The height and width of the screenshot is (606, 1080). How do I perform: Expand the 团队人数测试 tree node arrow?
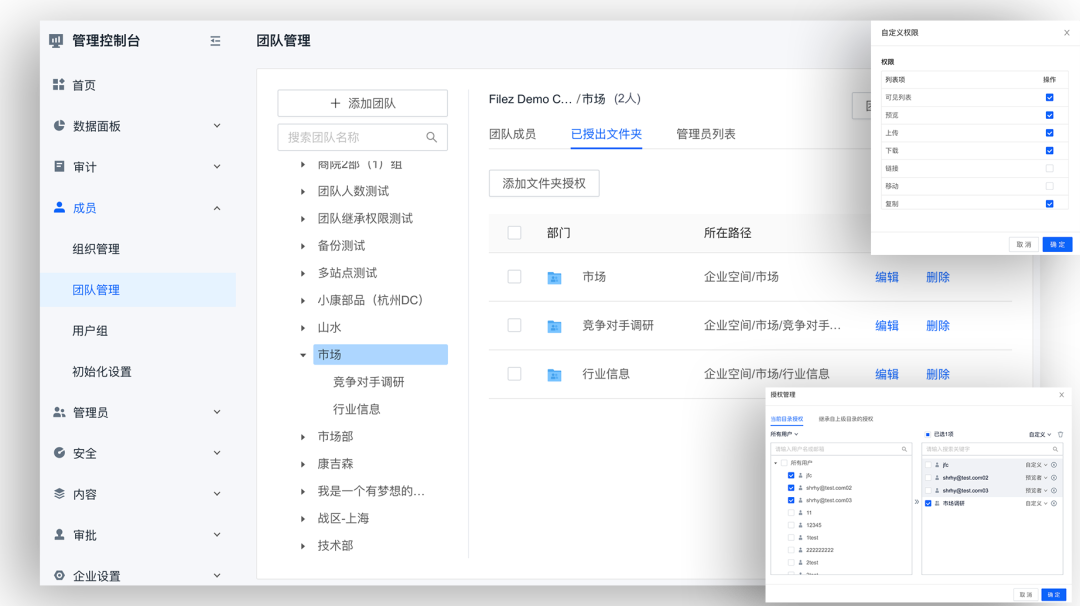(303, 191)
